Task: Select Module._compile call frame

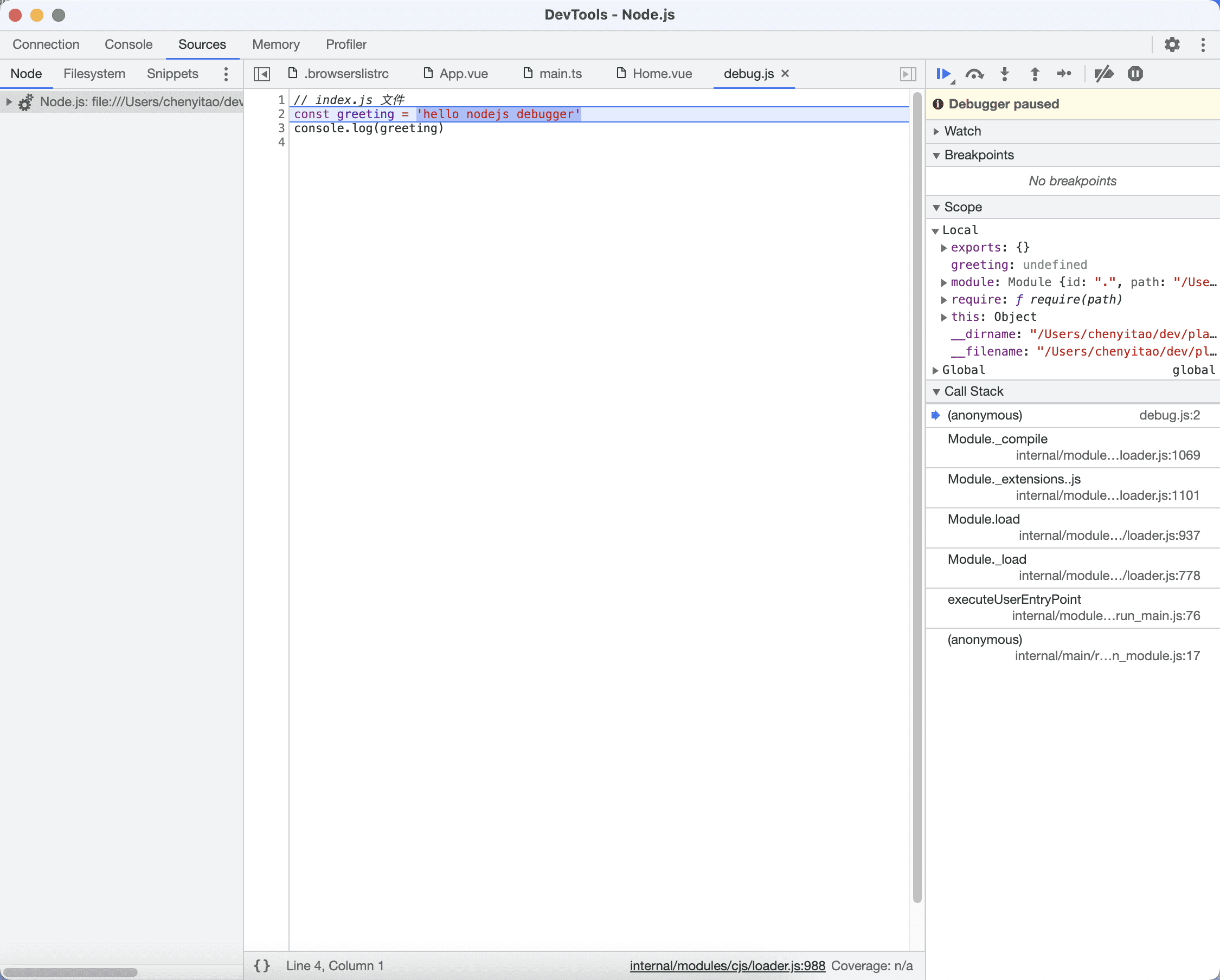Action: point(1073,447)
